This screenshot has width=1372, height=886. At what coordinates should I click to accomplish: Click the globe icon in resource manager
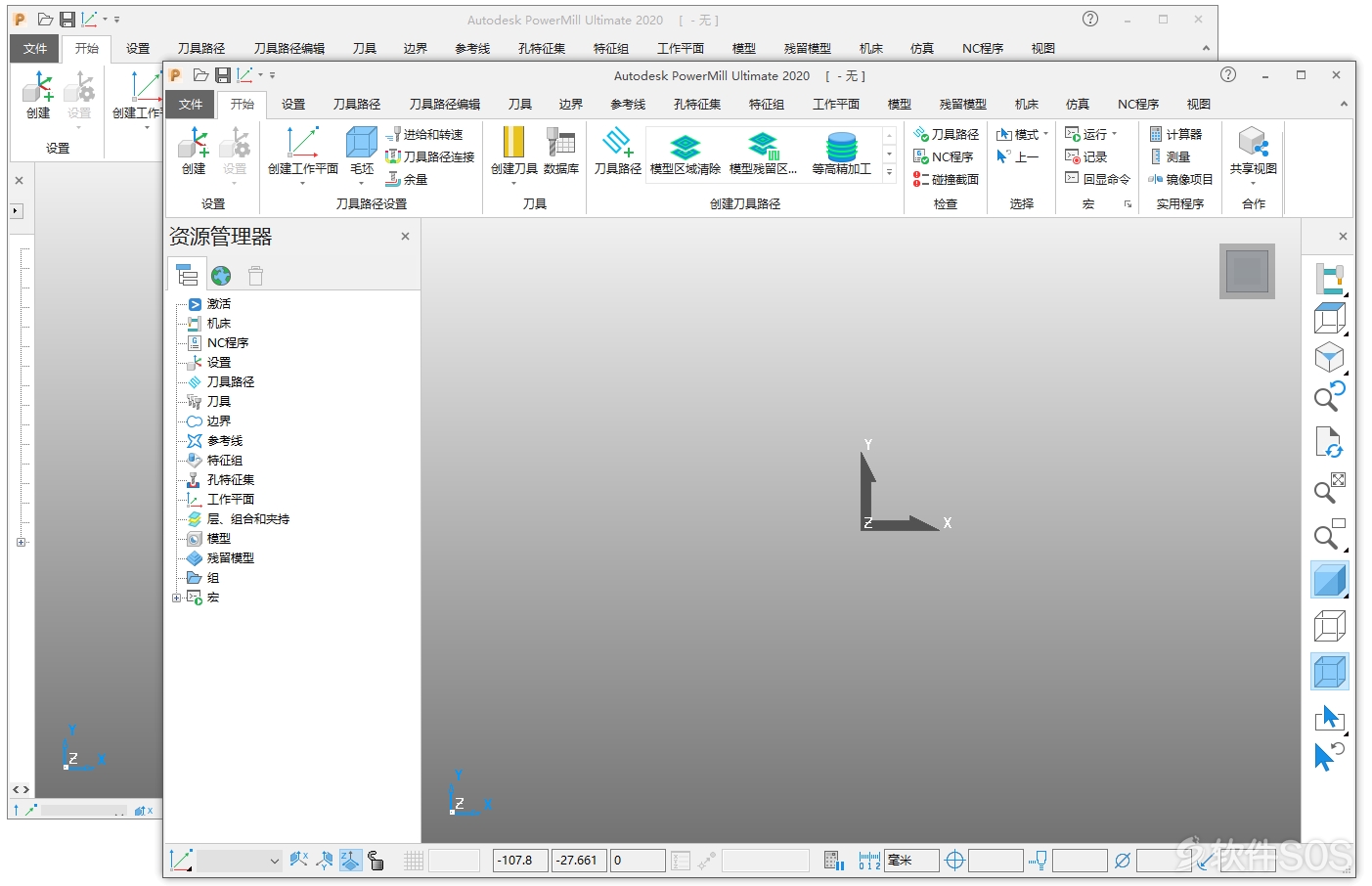click(221, 276)
